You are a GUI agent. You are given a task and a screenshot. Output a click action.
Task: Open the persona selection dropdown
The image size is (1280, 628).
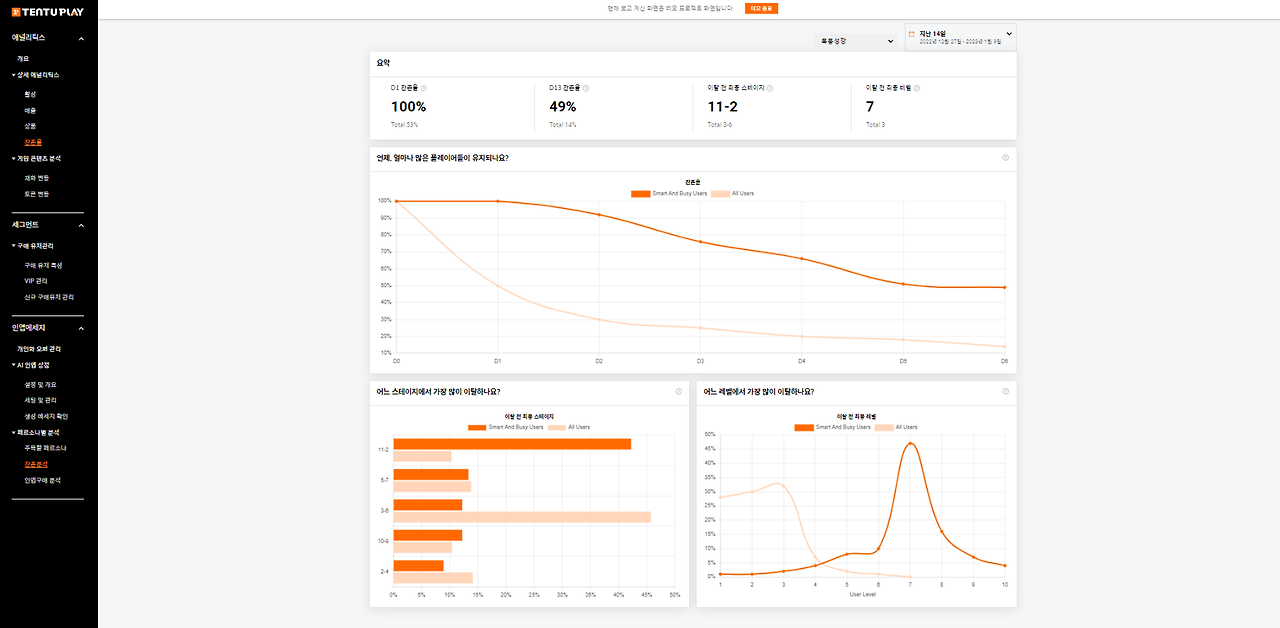tap(855, 41)
